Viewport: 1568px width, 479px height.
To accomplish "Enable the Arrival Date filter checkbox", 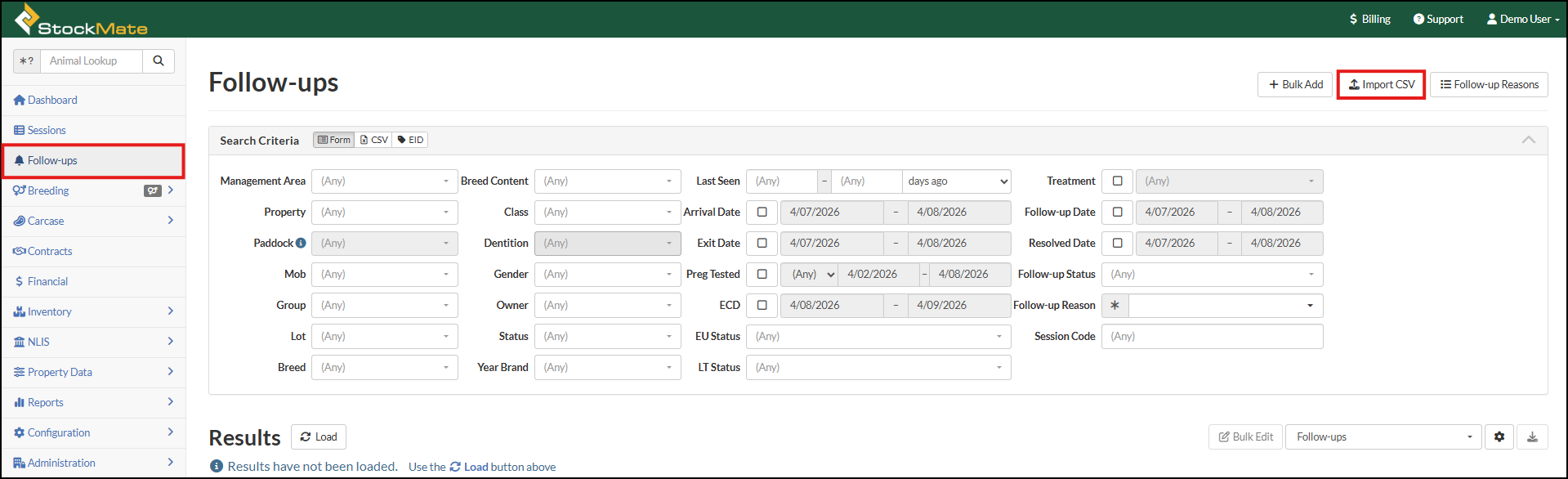I will [x=762, y=212].
